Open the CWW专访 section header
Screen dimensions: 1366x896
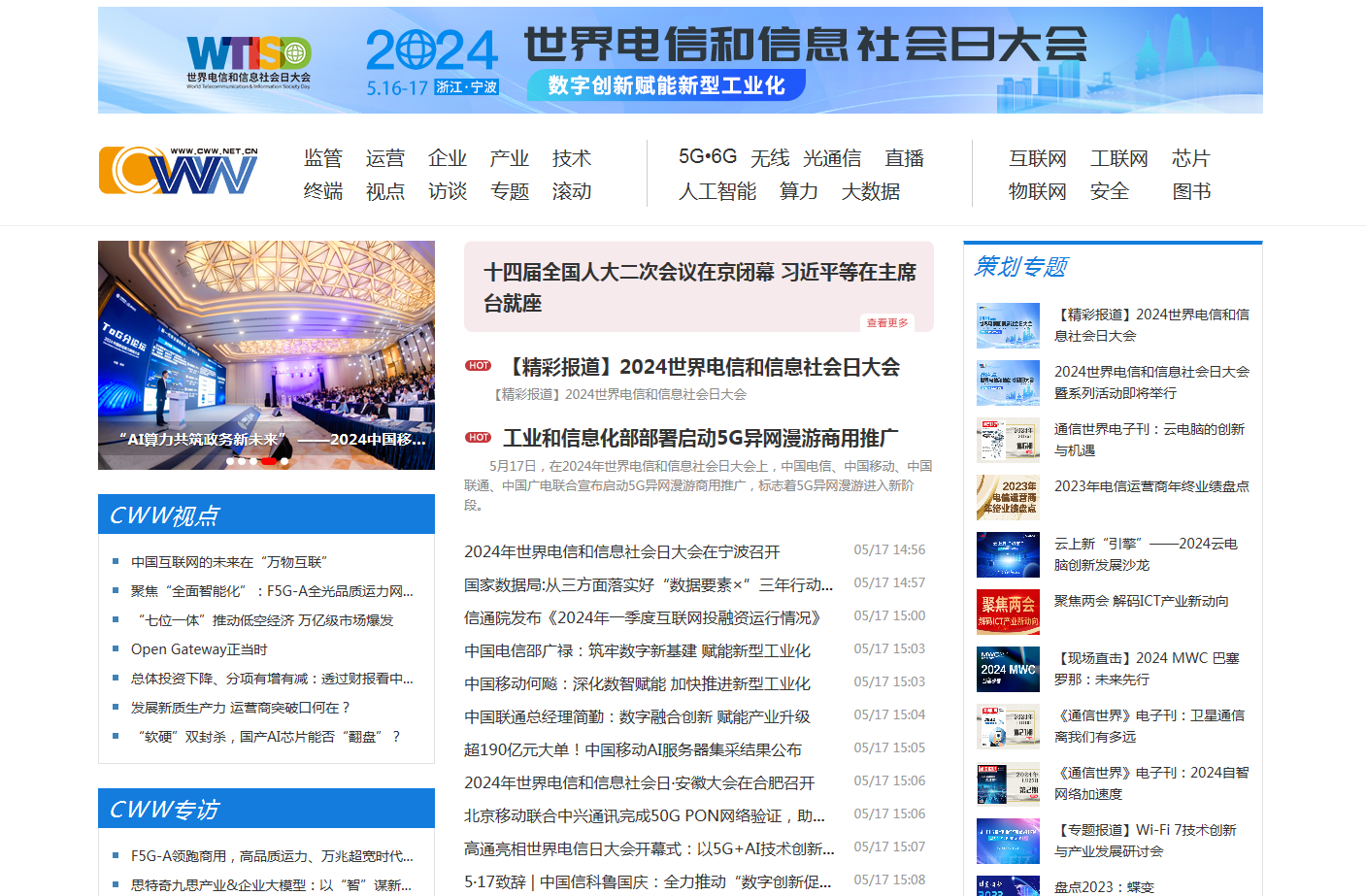266,809
